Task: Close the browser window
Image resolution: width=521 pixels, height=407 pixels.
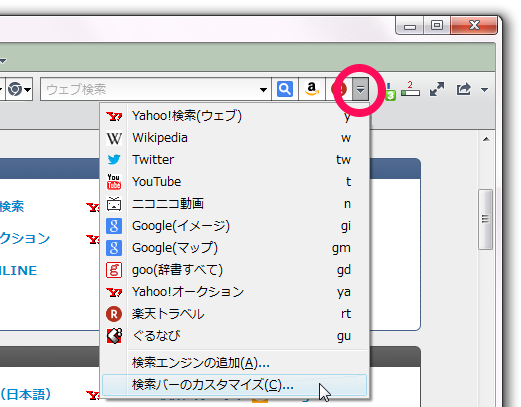Action: [473, 25]
